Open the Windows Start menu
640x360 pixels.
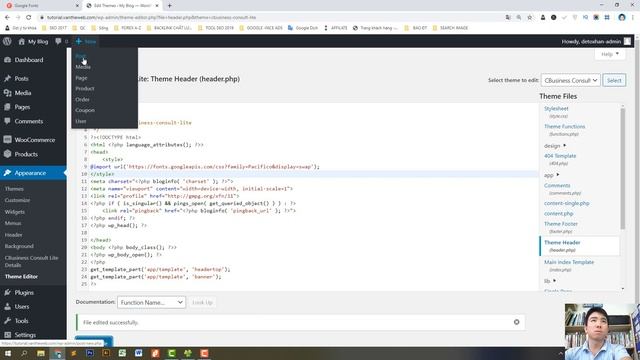(8, 353)
